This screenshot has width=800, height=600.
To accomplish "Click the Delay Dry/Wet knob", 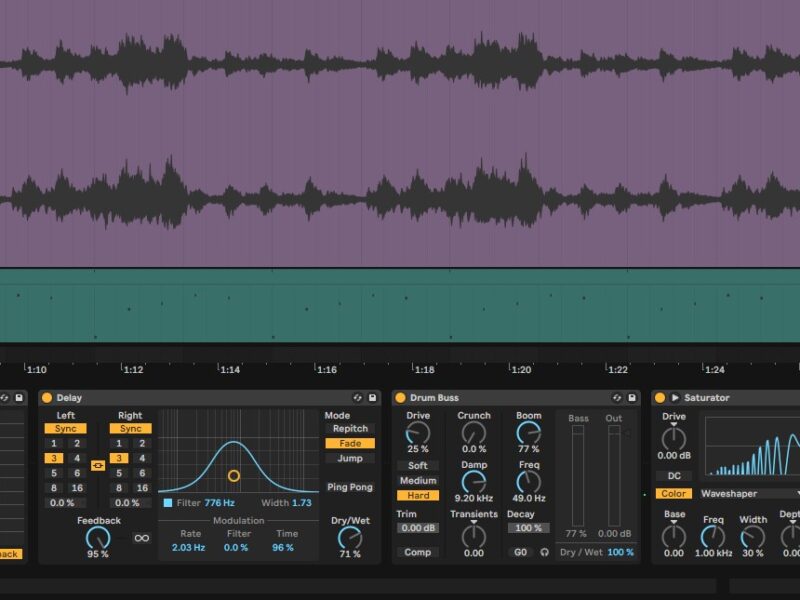I will point(349,538).
